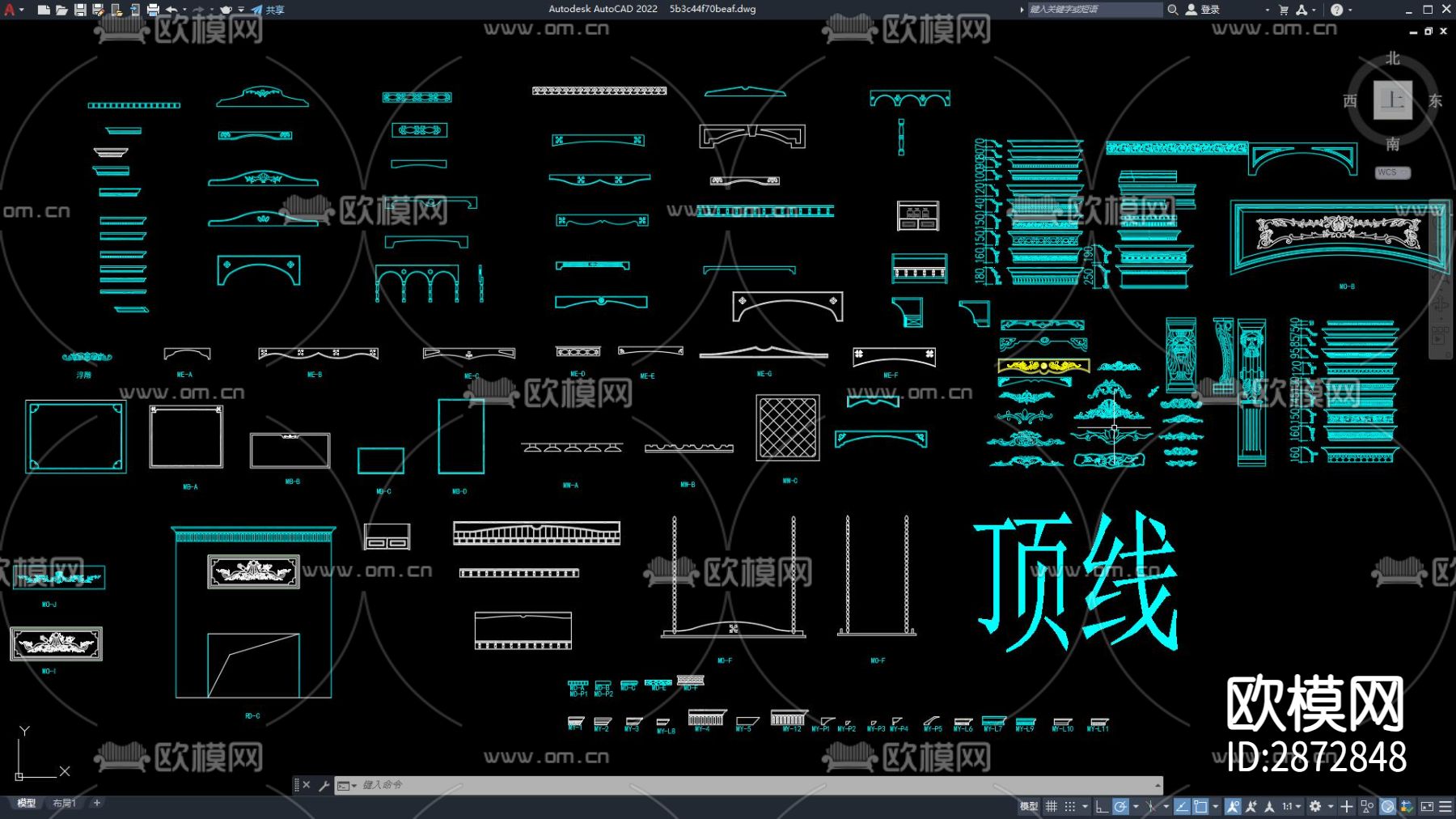
Task: Open command line customize wrench icon
Action: tap(324, 785)
